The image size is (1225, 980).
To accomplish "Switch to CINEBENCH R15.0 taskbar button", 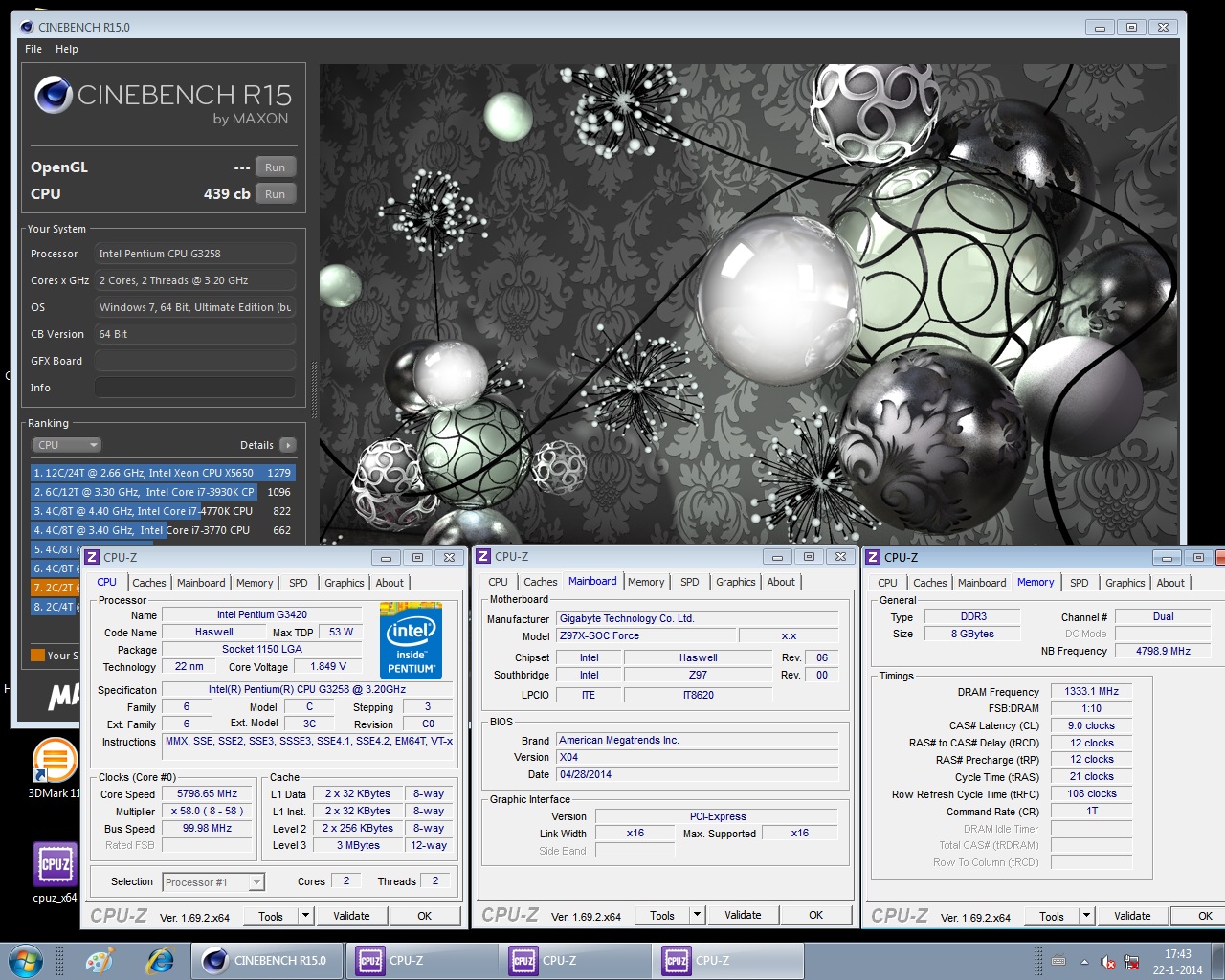I will 267,961.
